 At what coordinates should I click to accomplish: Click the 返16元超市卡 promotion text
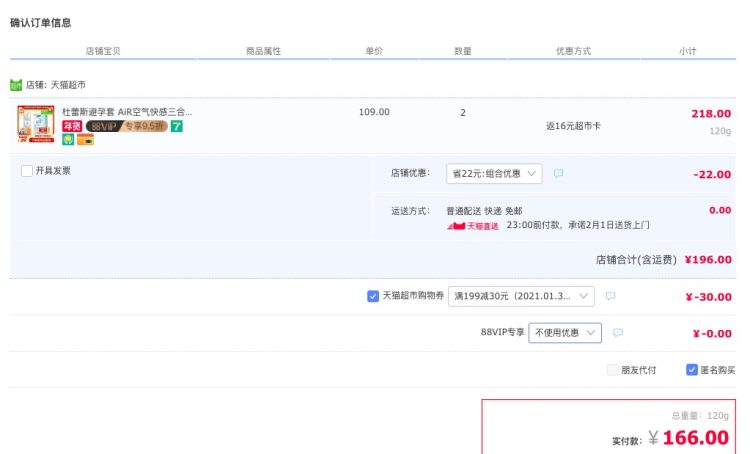(573, 126)
